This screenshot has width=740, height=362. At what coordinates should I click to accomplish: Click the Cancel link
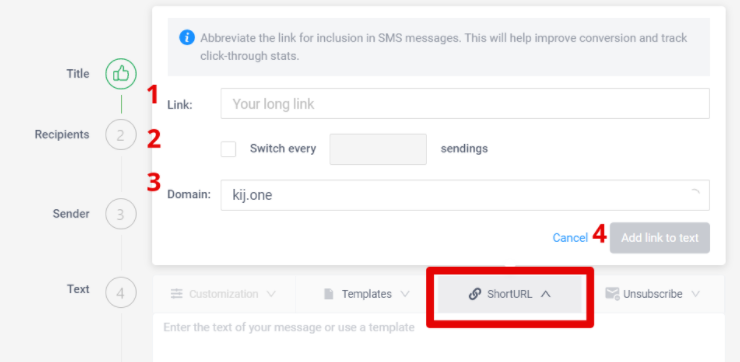570,238
